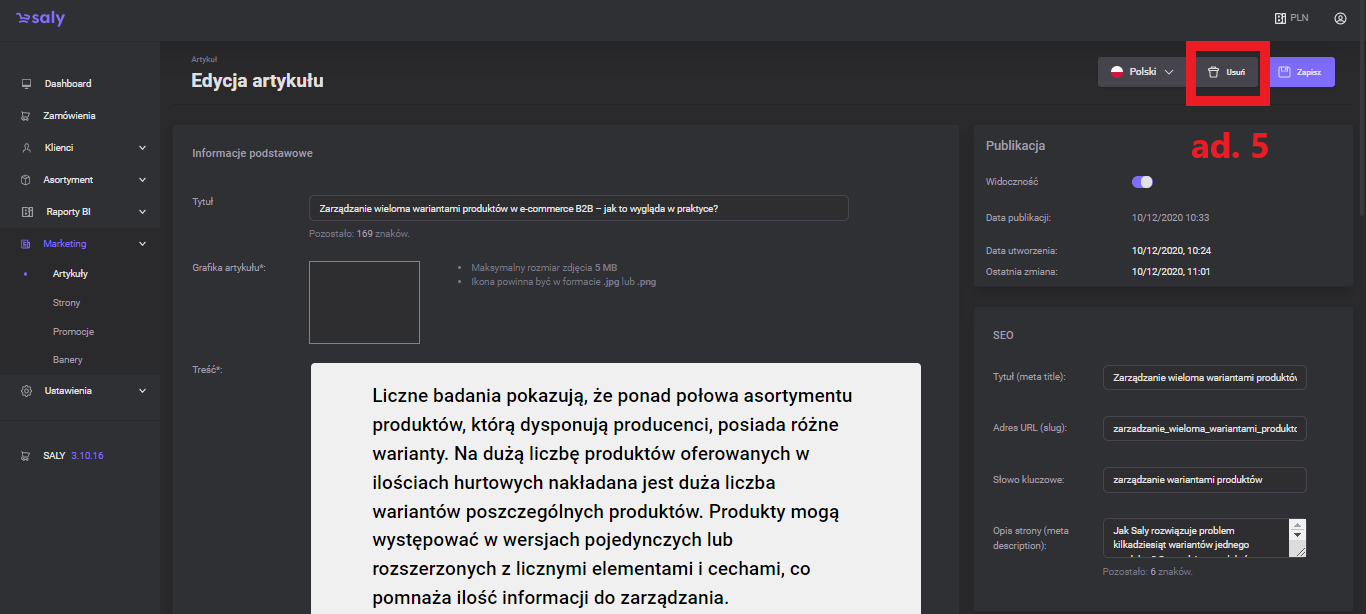
Task: Click the Klienci person icon
Action: 26,148
